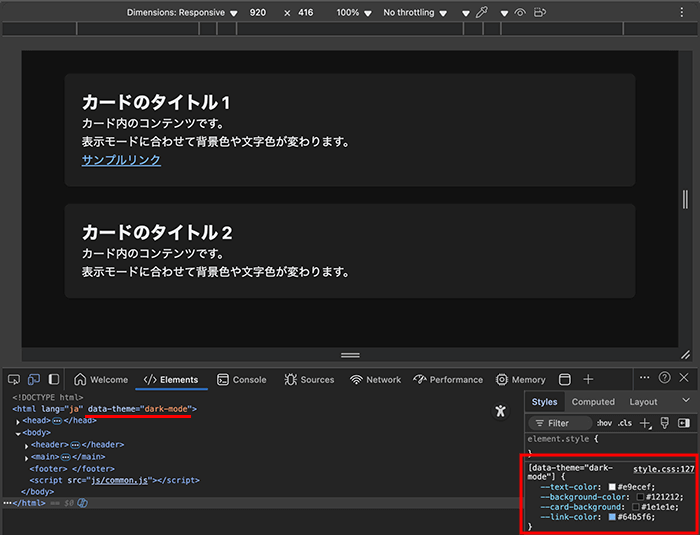Click the paintbrush rendering emulation icon
Viewport: 700px width, 535px height.
(x=665, y=423)
